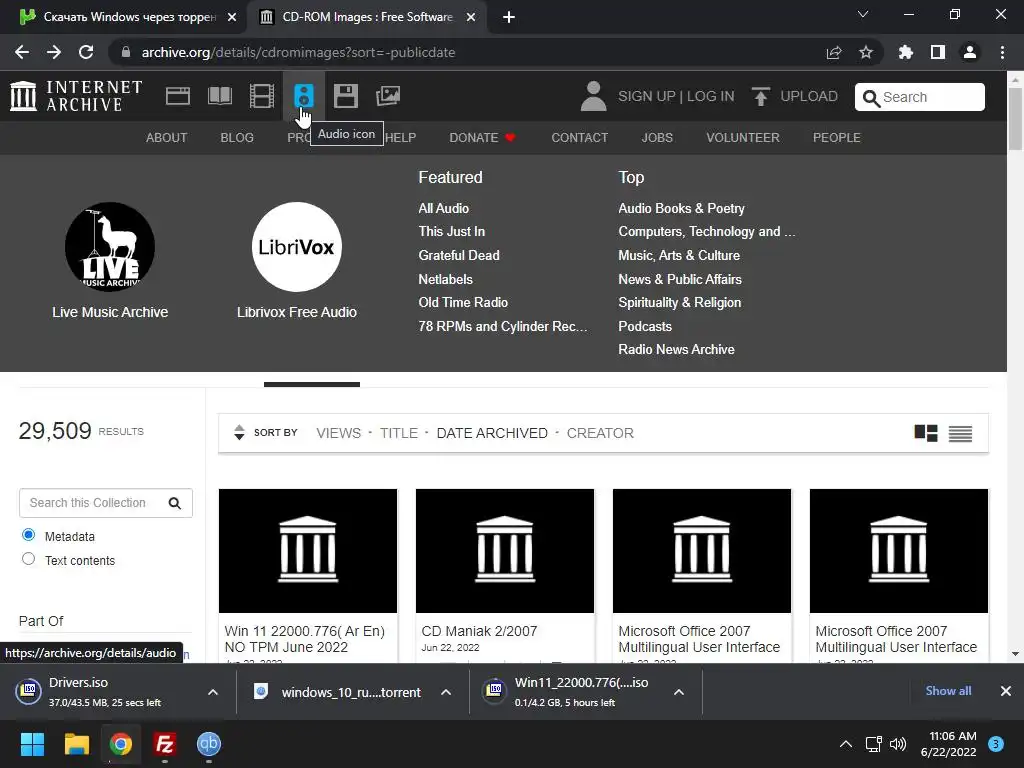Click the share page icon in address bar
The width and height of the screenshot is (1024, 768).
[834, 52]
